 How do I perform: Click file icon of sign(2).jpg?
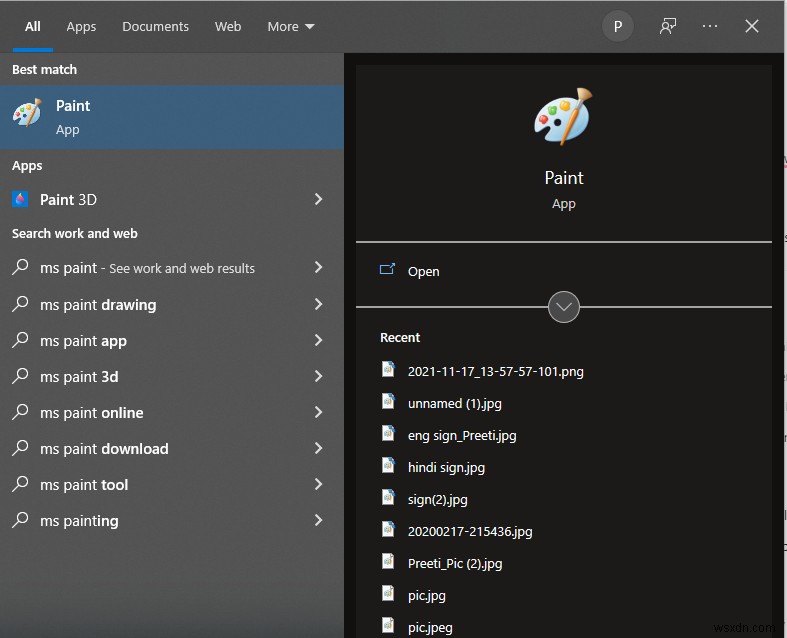388,497
